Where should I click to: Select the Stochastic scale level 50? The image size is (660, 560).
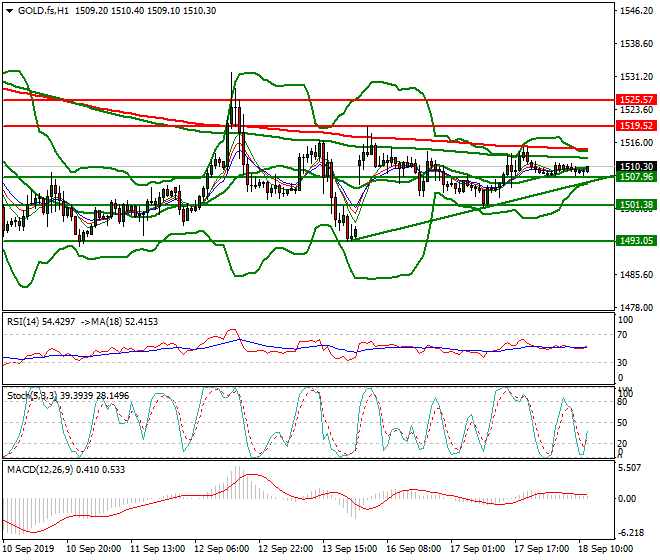[x=622, y=422]
